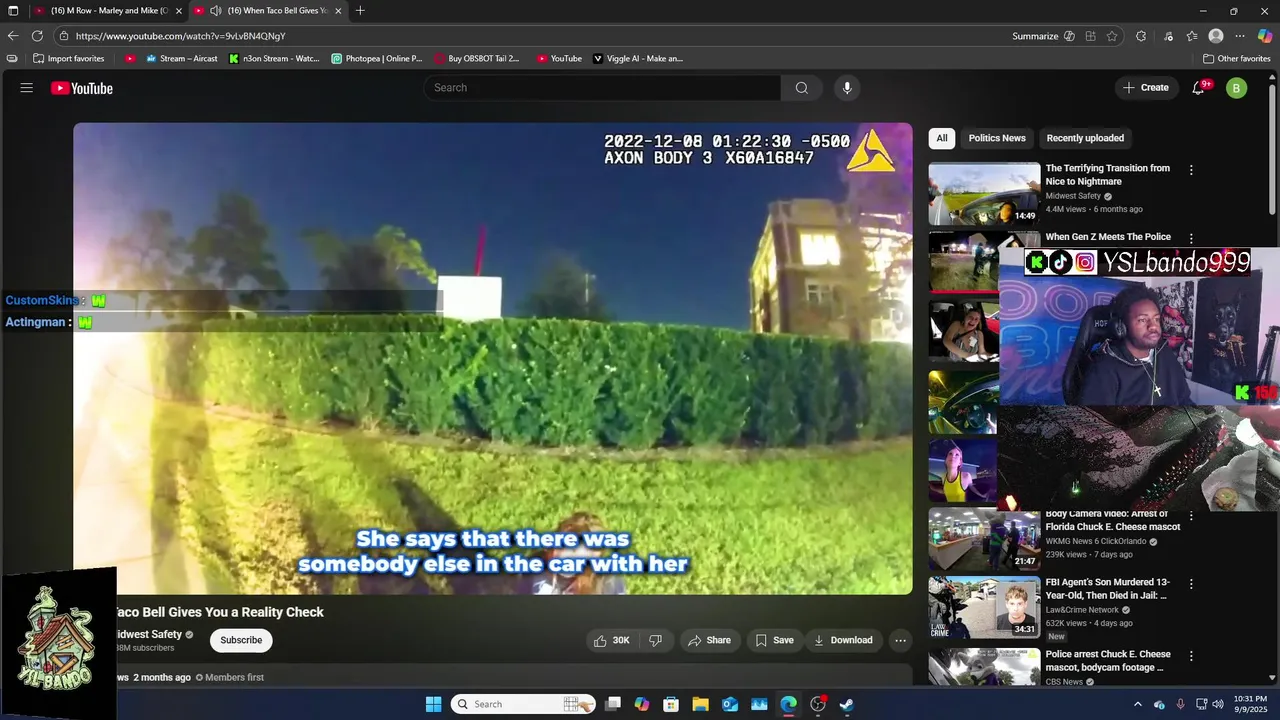Open options for Terrifying Transition video
The width and height of the screenshot is (1280, 720).
1191,170
